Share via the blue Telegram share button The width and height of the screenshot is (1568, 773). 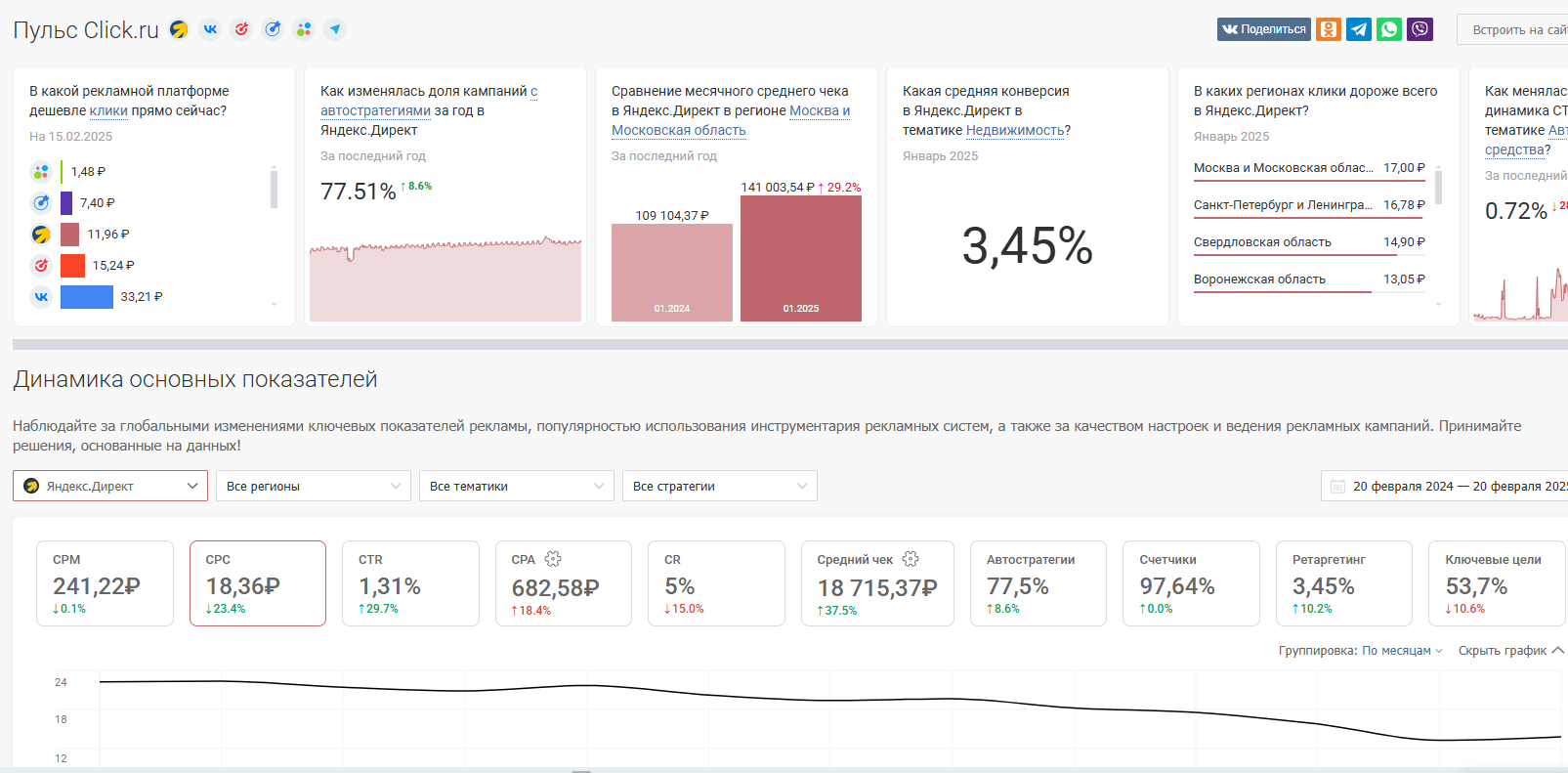(x=1358, y=29)
